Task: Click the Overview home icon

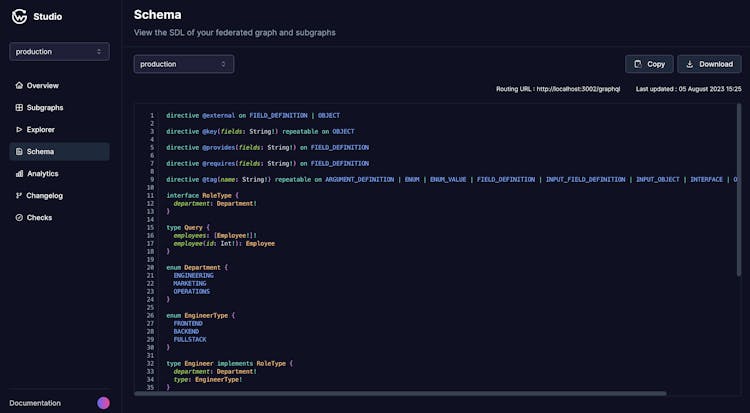Action: 18,86
